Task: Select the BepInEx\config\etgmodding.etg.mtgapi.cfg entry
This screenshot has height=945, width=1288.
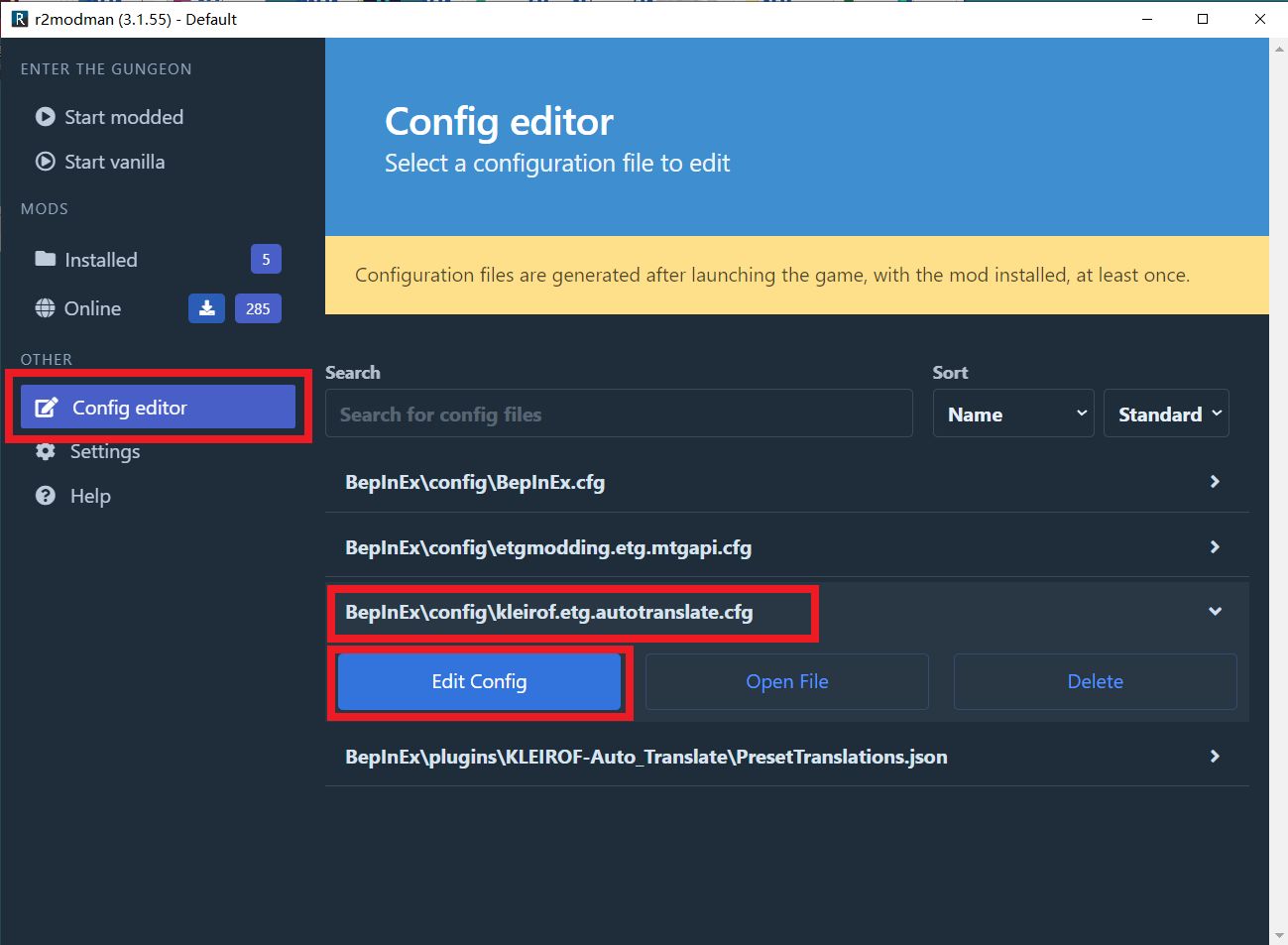Action: tap(548, 547)
